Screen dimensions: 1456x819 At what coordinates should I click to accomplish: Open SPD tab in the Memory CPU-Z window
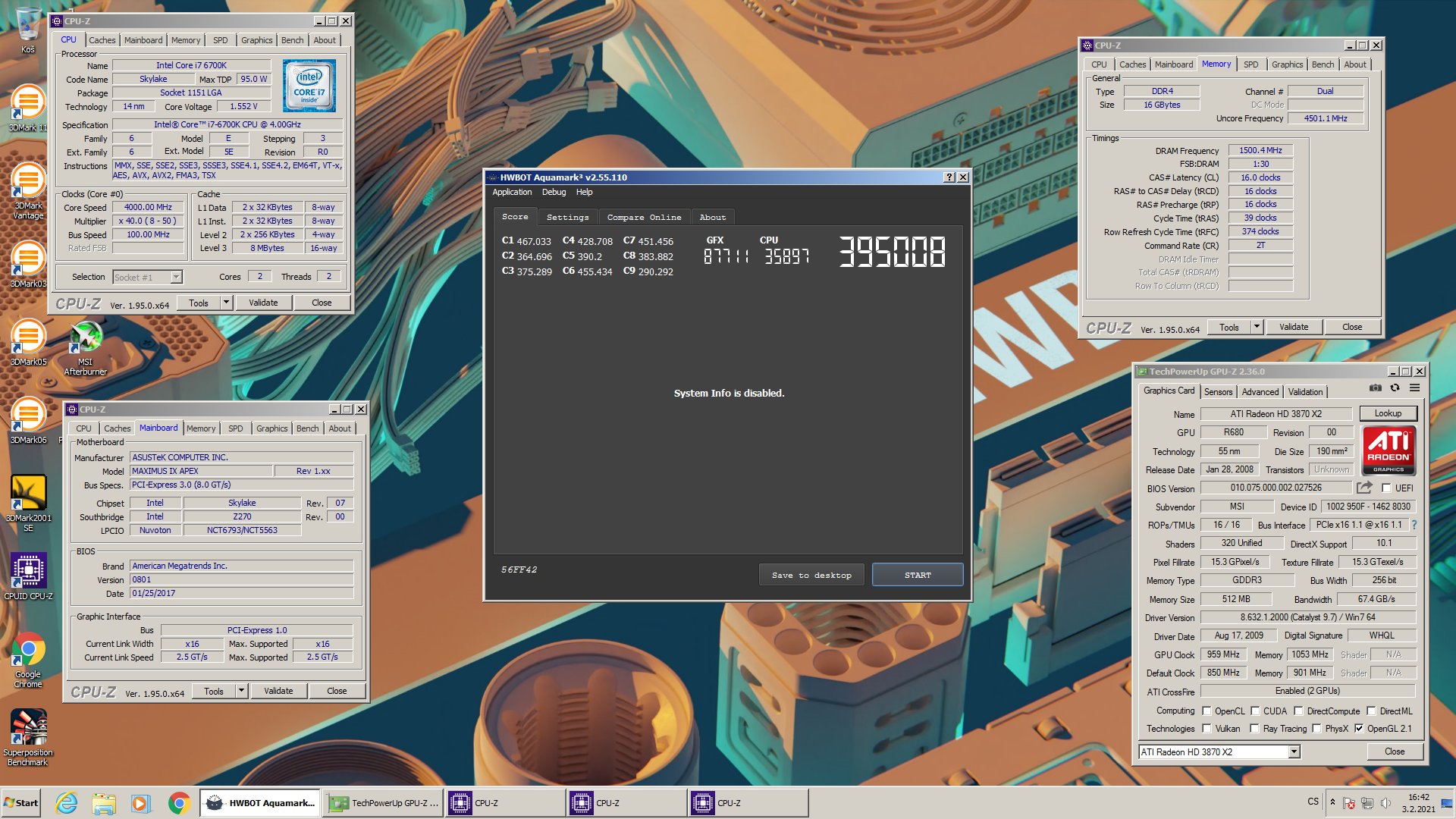click(1250, 64)
